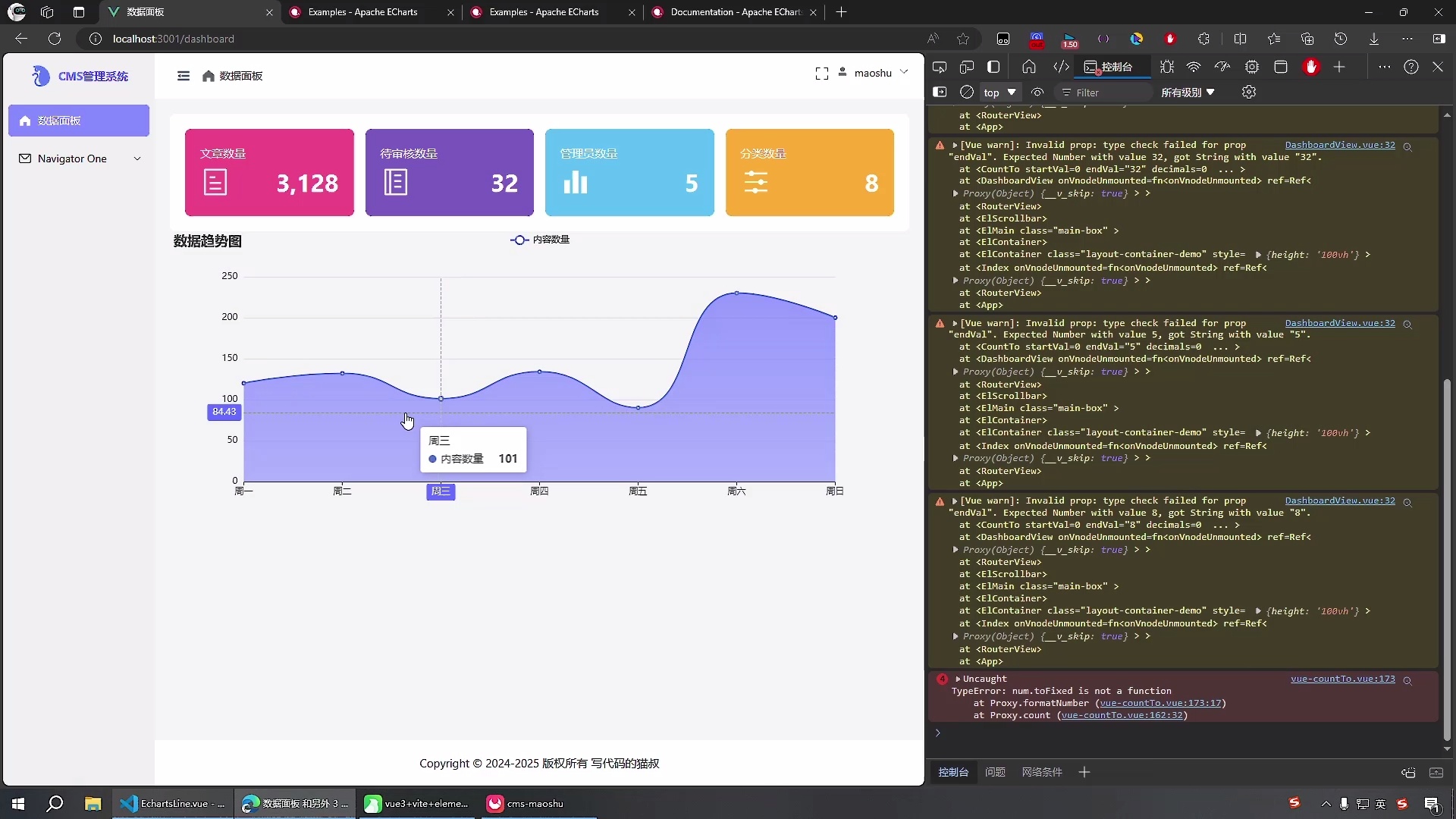Click the 文章数量 card showing 3,128

click(x=269, y=172)
